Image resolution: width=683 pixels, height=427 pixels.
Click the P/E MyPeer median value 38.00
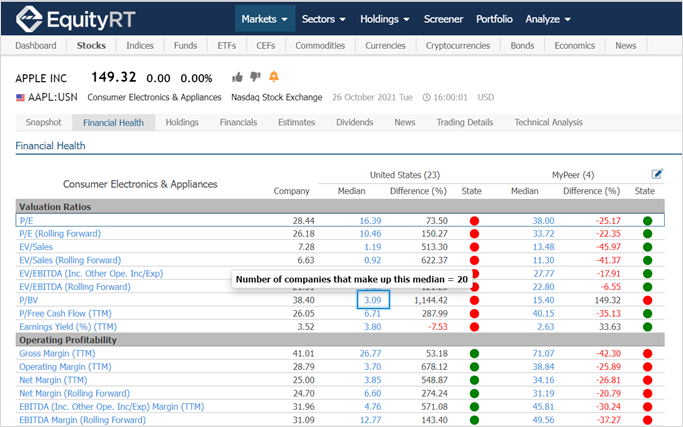[543, 221]
